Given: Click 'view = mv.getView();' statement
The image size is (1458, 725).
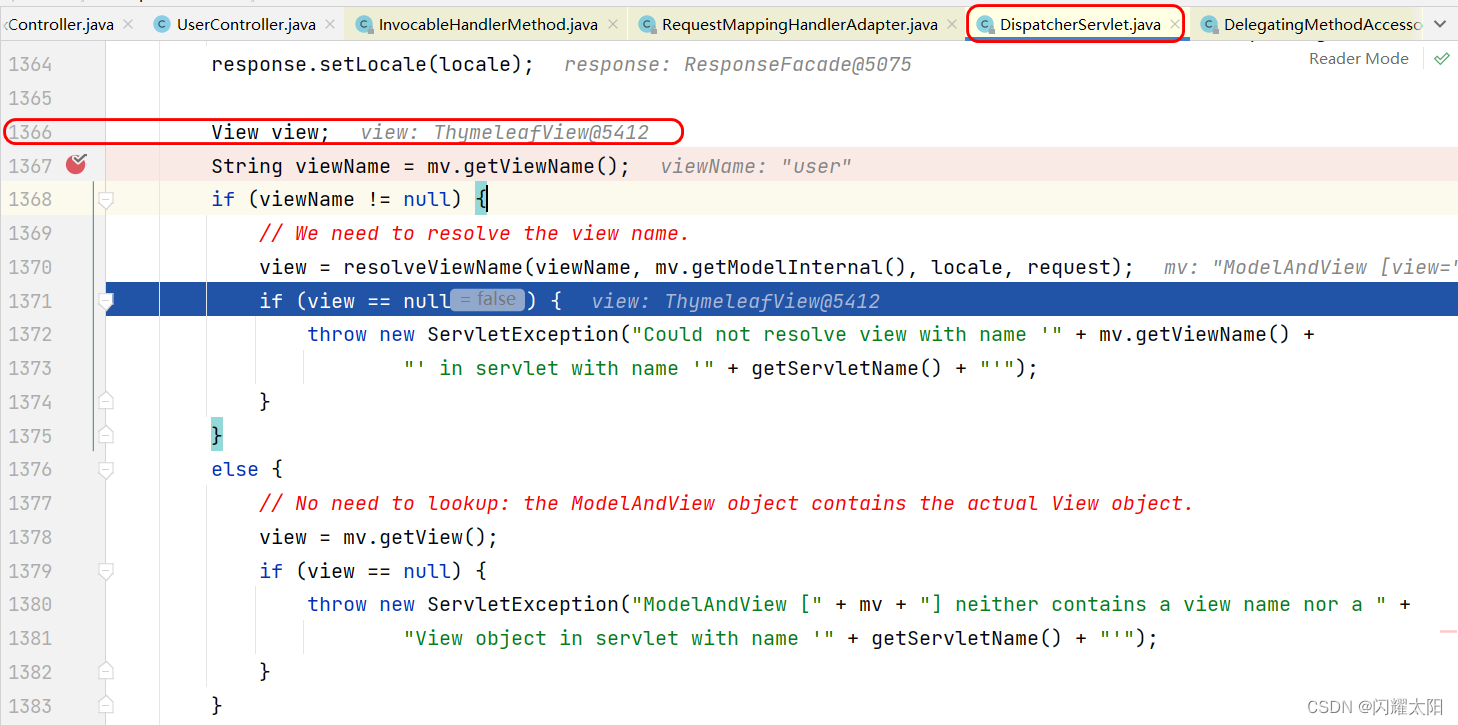Looking at the screenshot, I should 378,537.
